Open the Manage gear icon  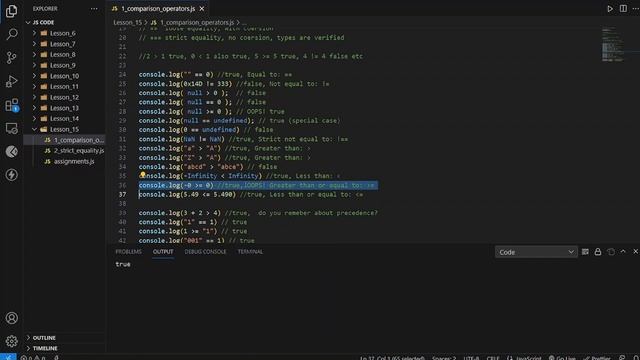pos(11,341)
